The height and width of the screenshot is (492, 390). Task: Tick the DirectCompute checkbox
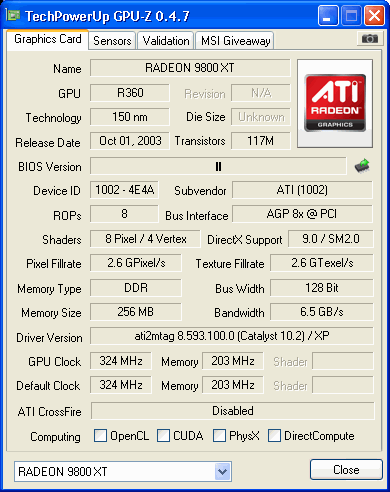[274, 436]
